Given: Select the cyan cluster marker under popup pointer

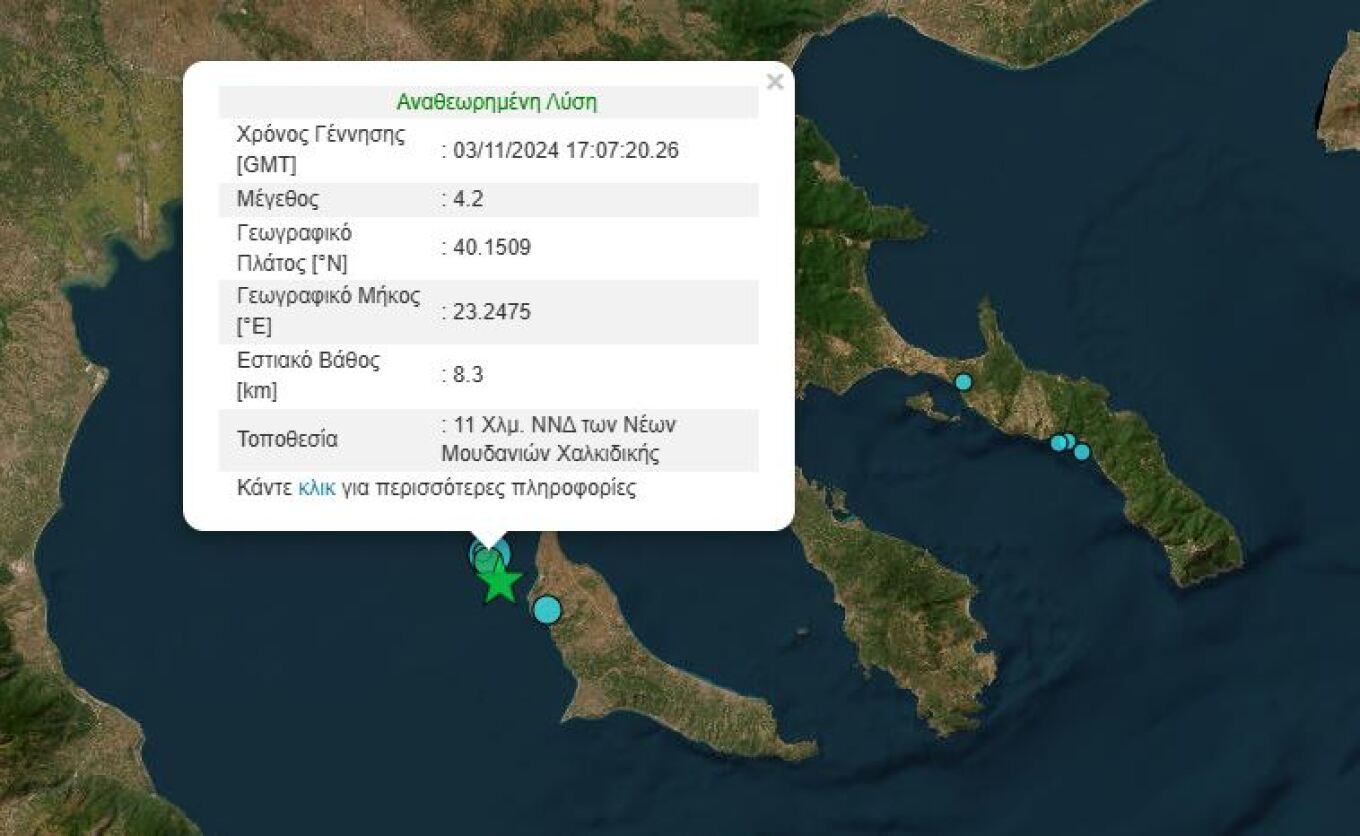Looking at the screenshot, I should tap(489, 555).
